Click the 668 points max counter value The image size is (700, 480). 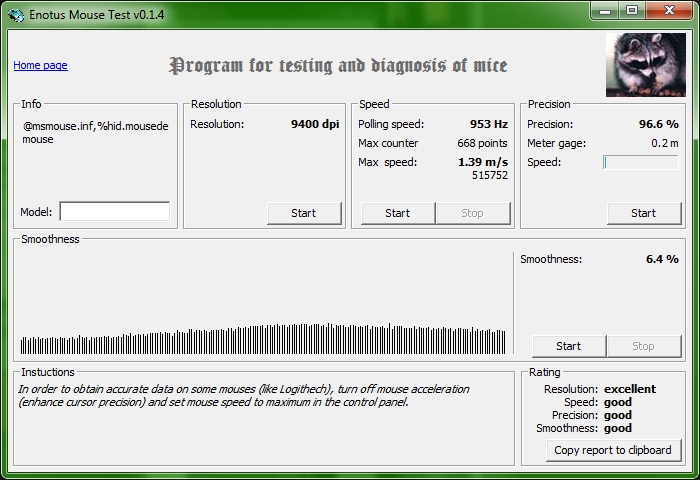pos(482,143)
